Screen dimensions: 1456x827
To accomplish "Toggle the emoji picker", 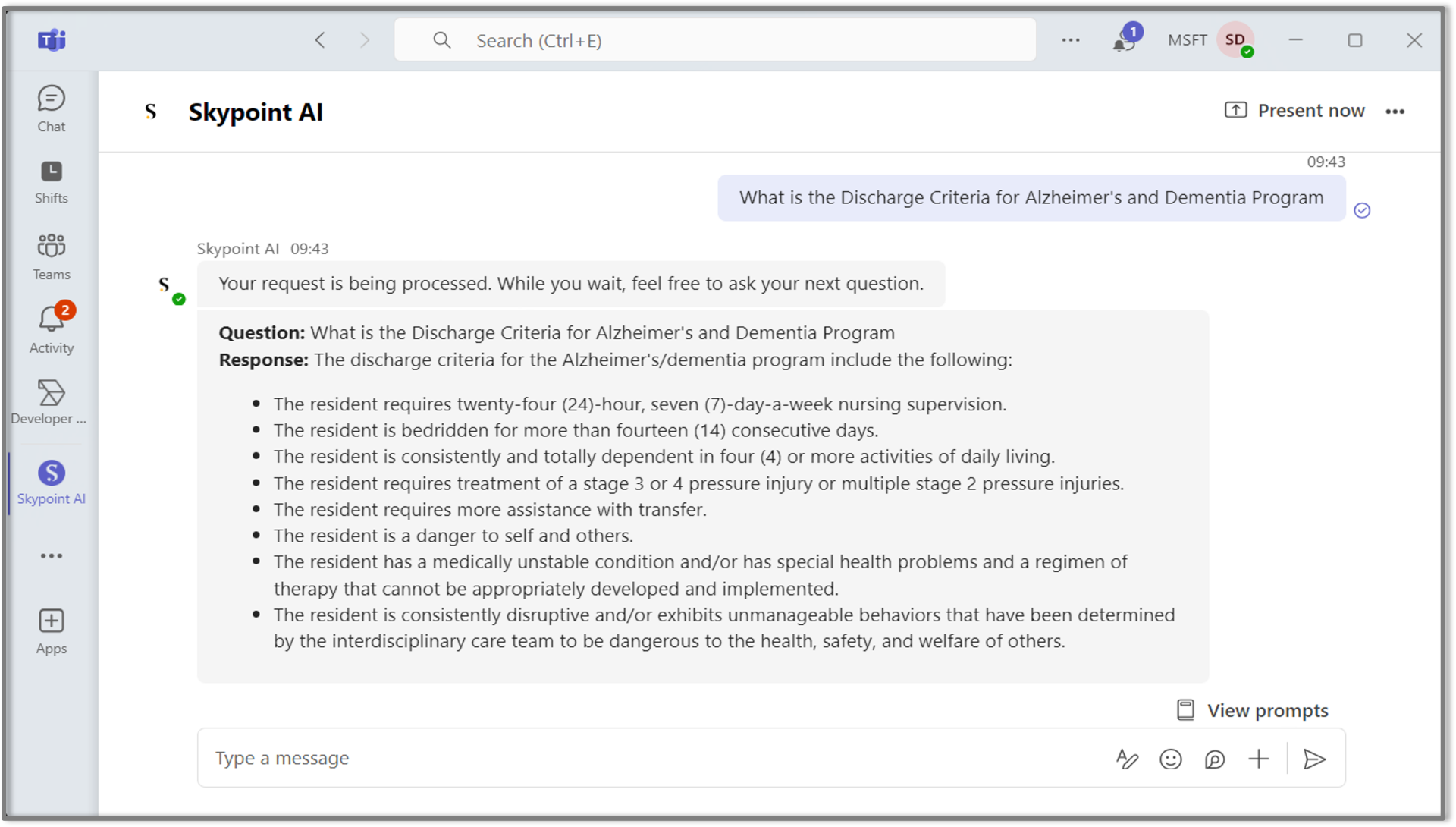I will (1169, 757).
